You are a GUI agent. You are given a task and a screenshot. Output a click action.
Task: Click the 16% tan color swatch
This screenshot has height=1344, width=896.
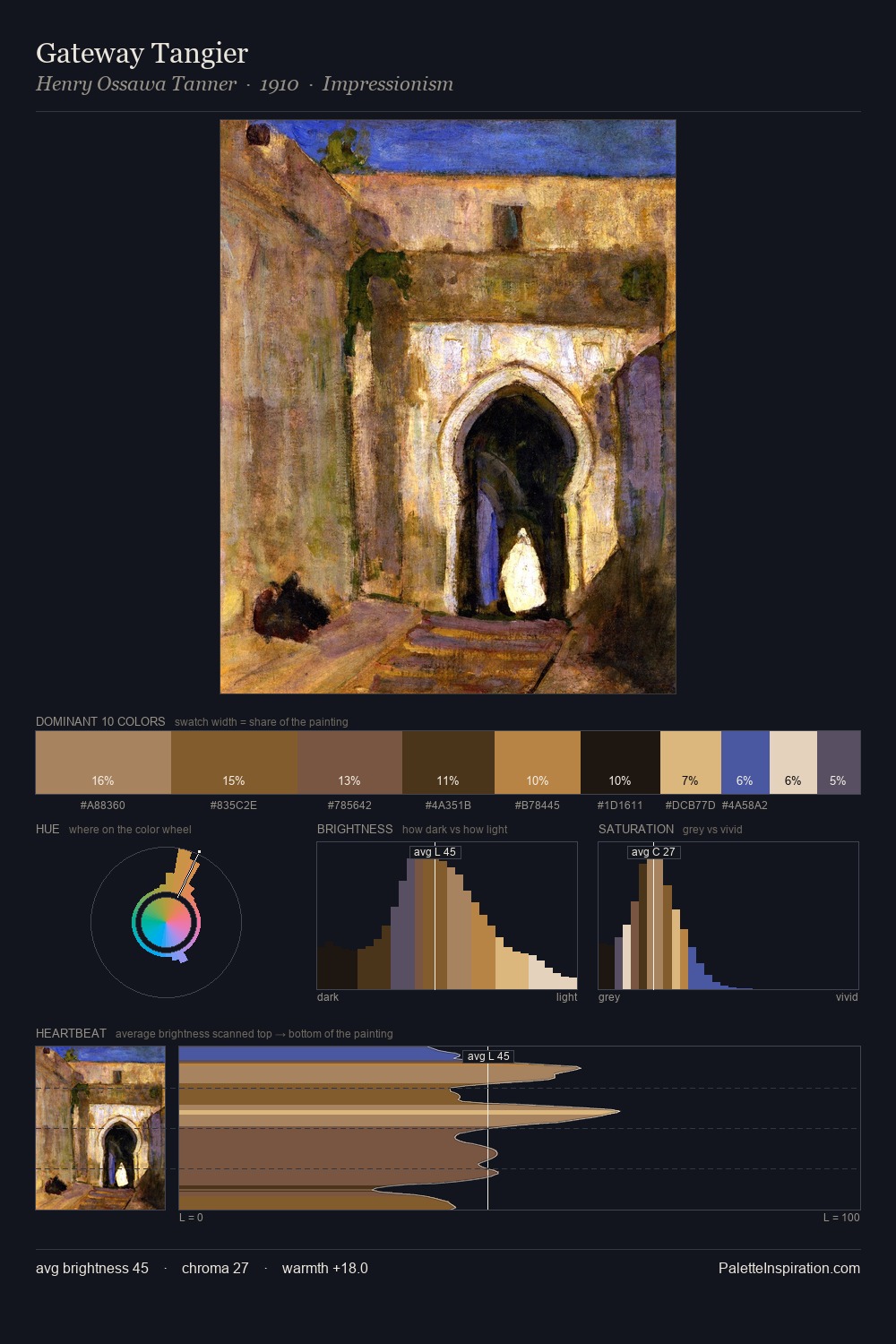[103, 762]
